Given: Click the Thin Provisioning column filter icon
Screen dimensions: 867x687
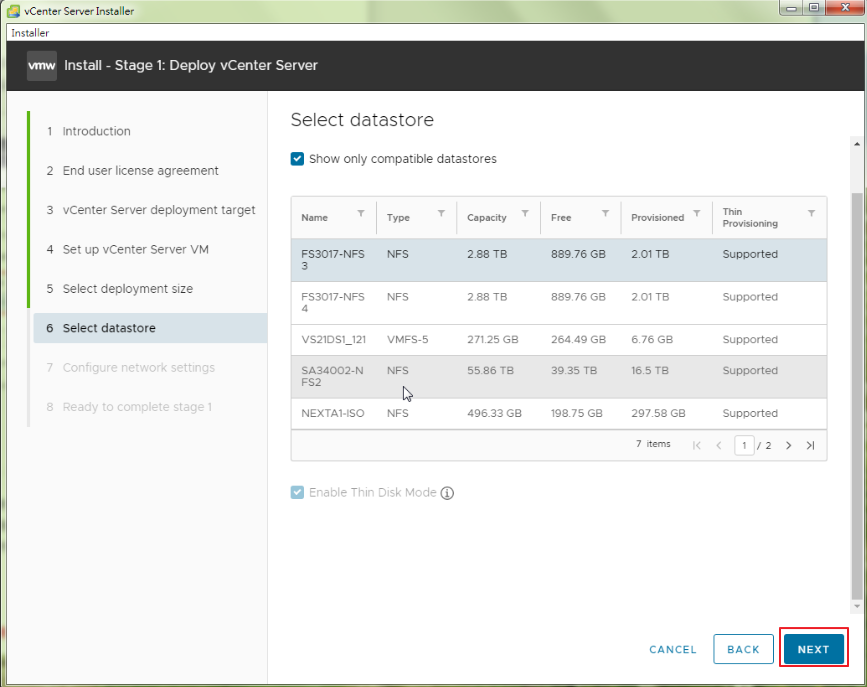Looking at the screenshot, I should (811, 214).
